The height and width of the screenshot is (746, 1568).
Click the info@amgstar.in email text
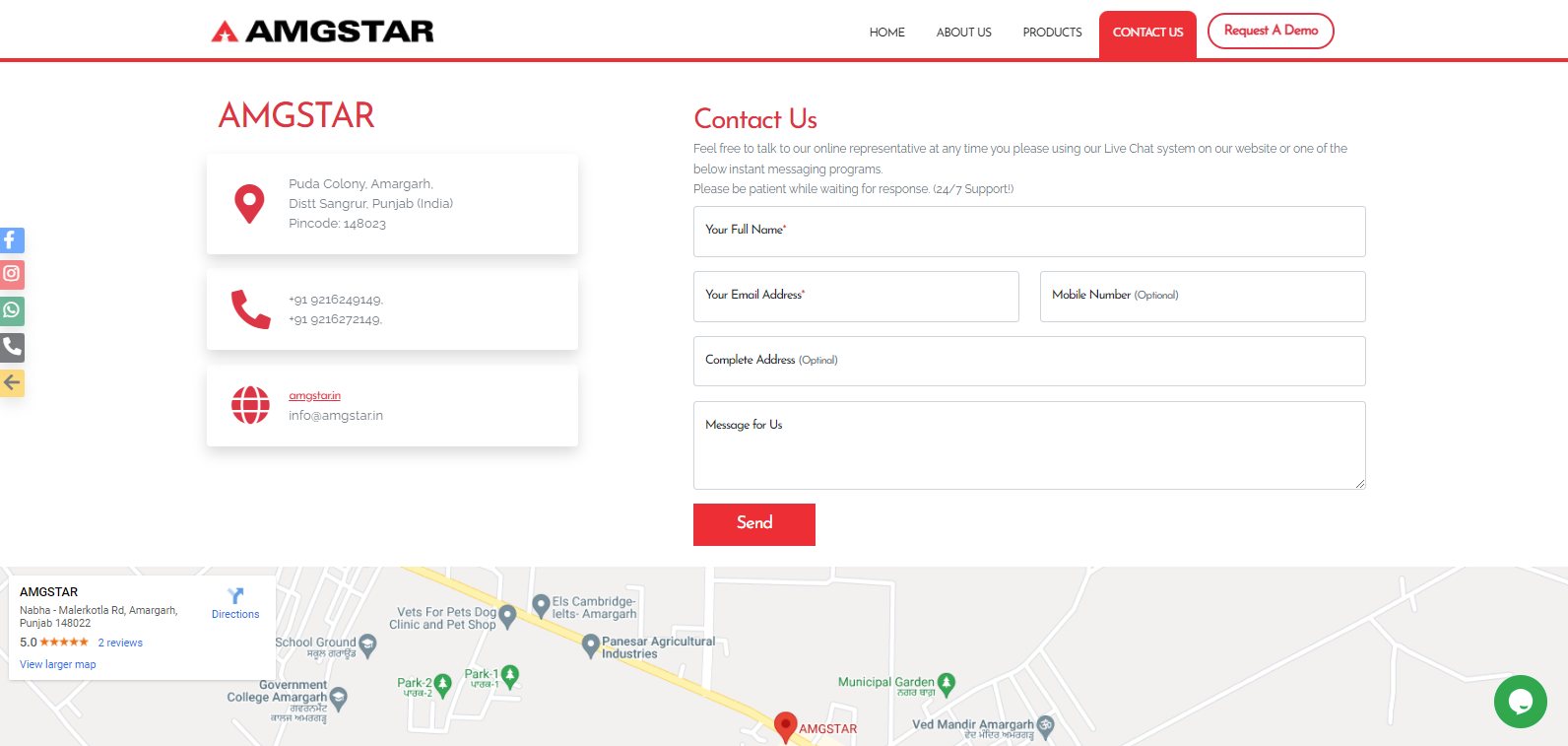[336, 416]
